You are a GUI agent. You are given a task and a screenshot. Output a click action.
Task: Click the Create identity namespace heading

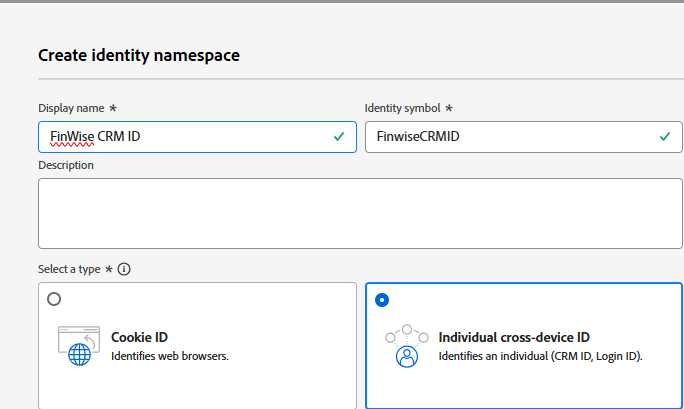139,55
